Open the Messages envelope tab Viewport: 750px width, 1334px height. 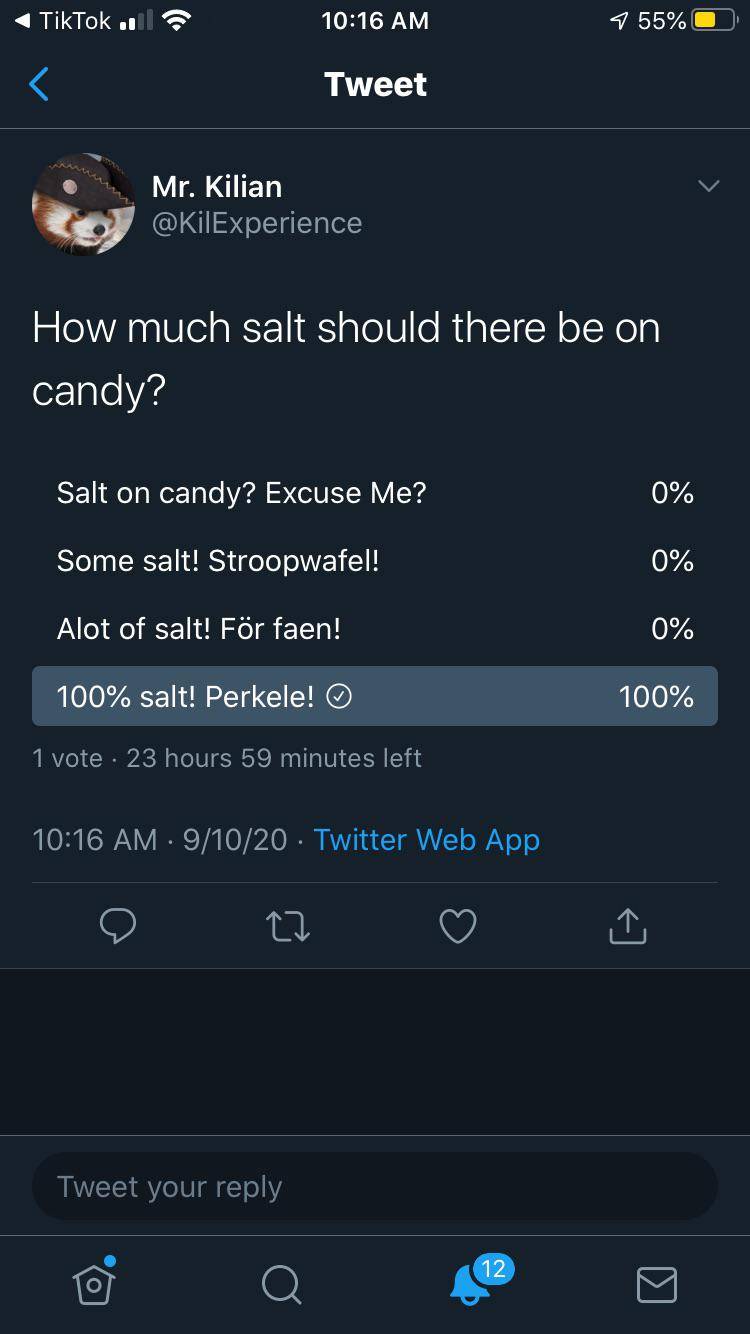coord(657,1284)
